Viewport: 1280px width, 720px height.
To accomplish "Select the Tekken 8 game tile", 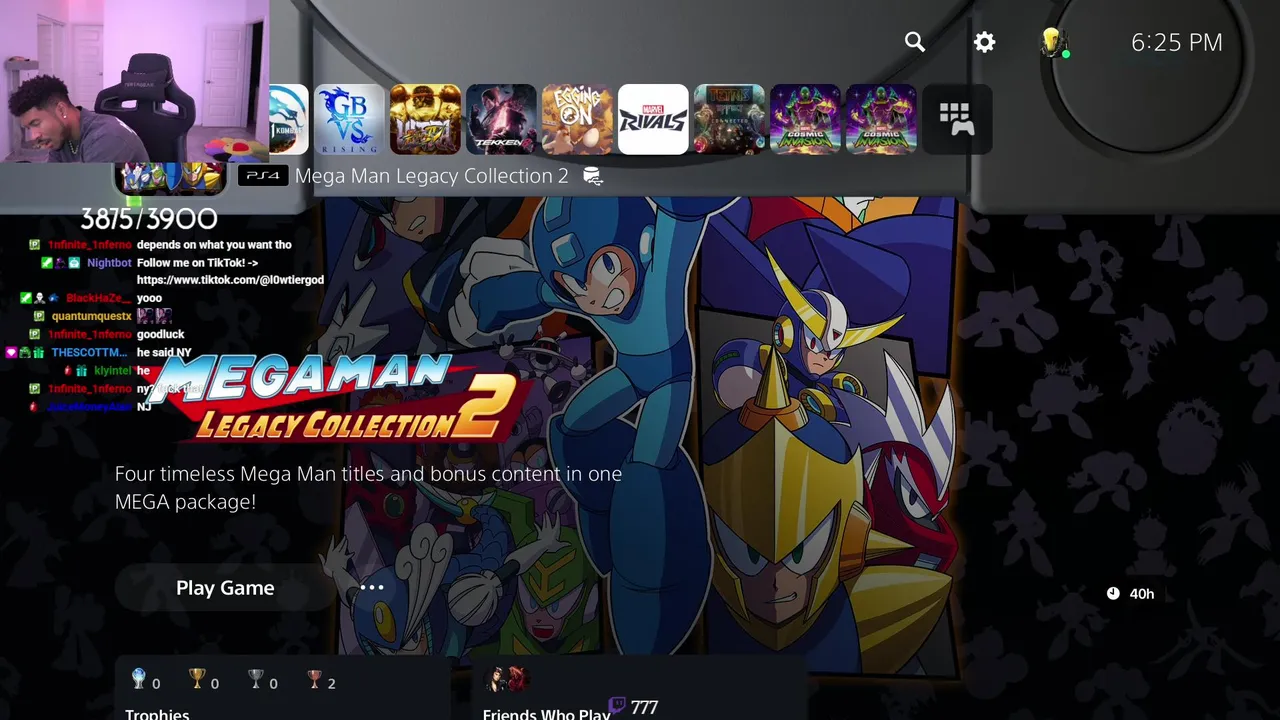I will [x=501, y=119].
